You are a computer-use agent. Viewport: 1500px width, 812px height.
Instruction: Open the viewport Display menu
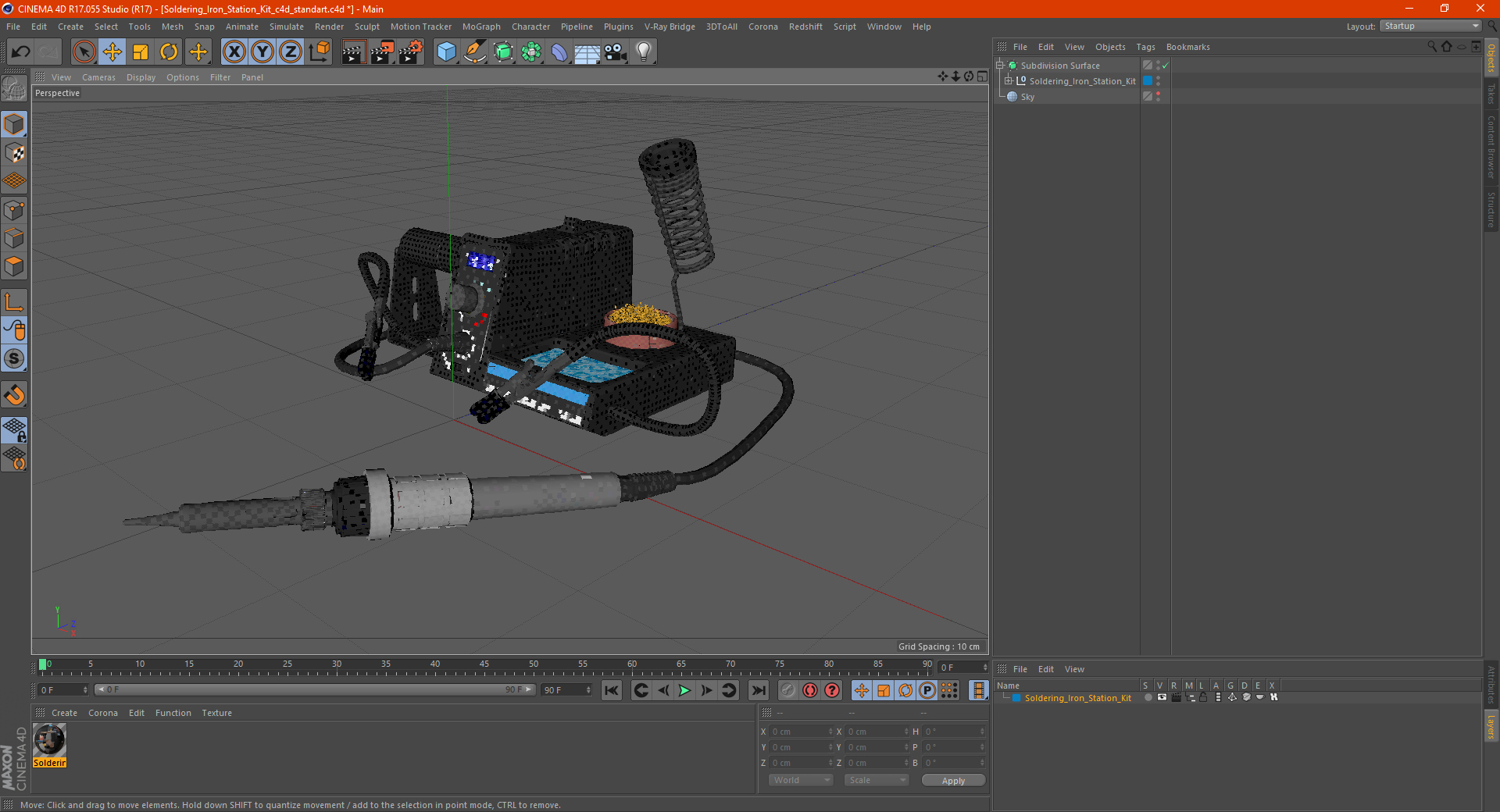point(141,77)
